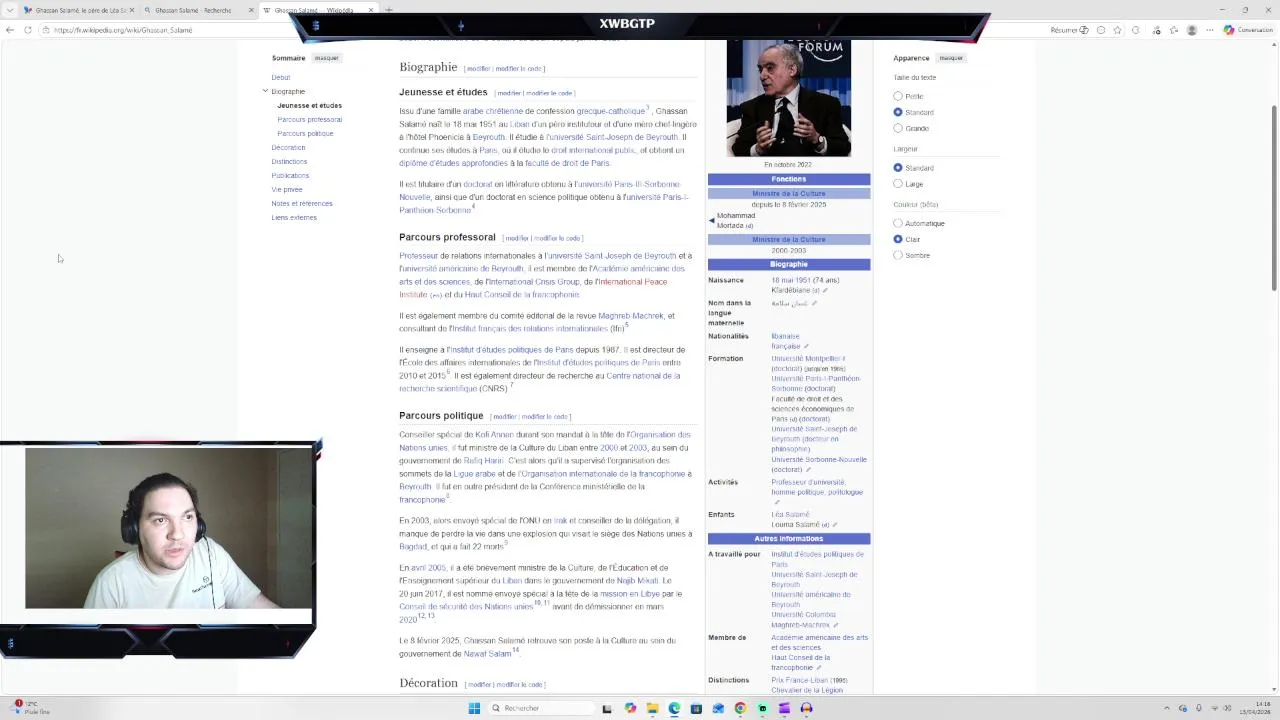
Task: Go to Distinctions in the table of contents
Action: point(289,161)
